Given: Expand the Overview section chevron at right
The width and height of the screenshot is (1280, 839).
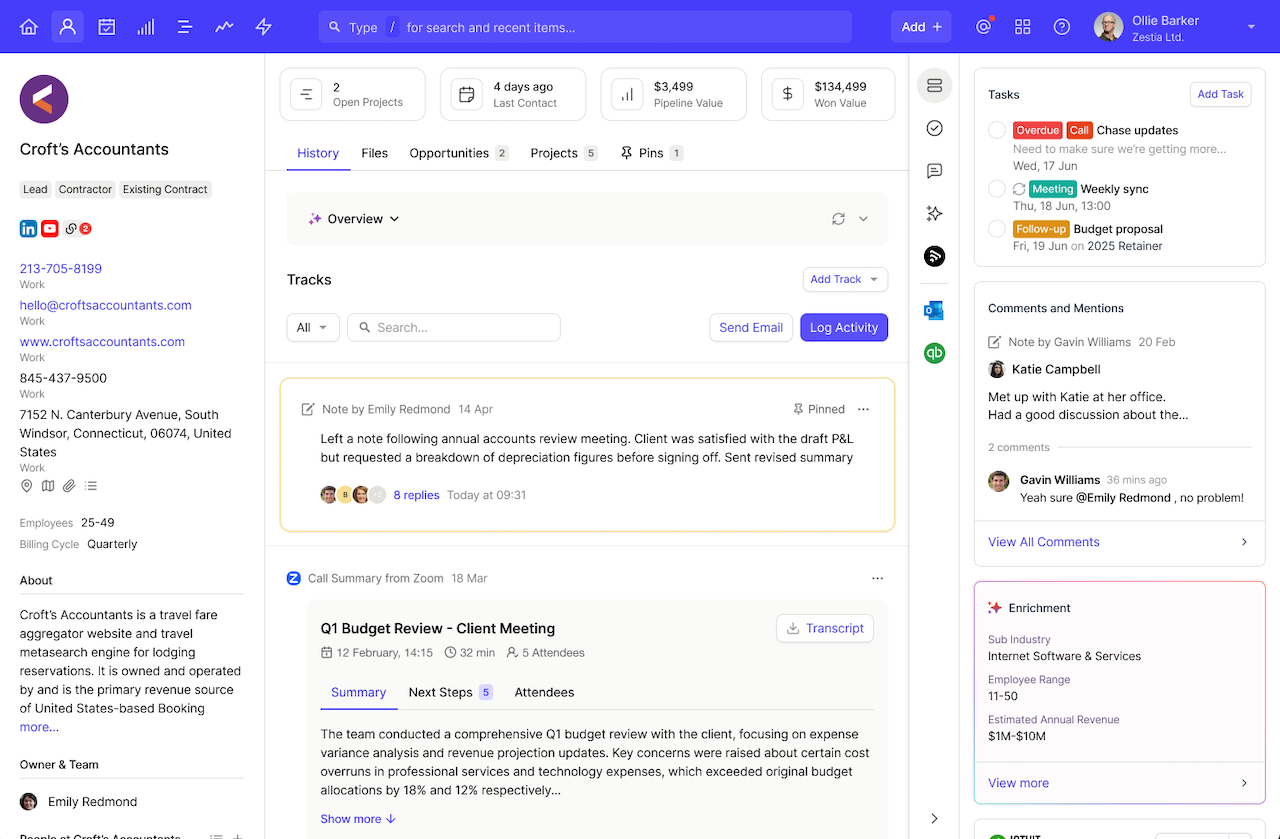Looking at the screenshot, I should point(864,219).
